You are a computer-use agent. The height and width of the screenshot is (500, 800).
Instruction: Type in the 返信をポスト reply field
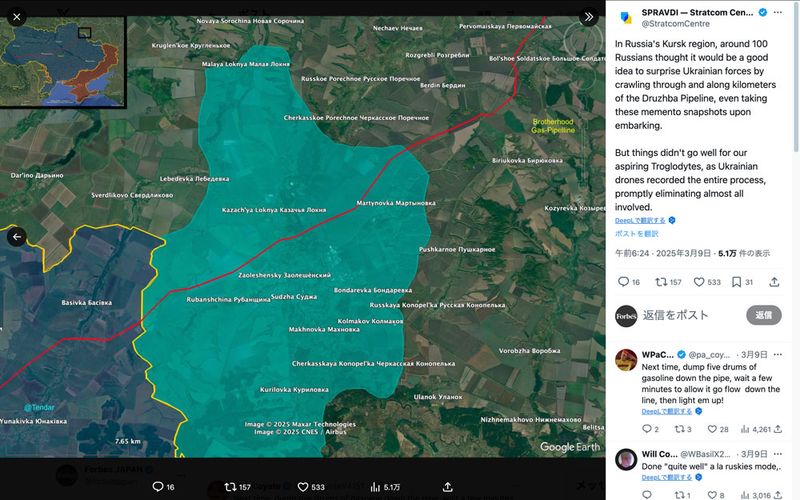pos(690,315)
